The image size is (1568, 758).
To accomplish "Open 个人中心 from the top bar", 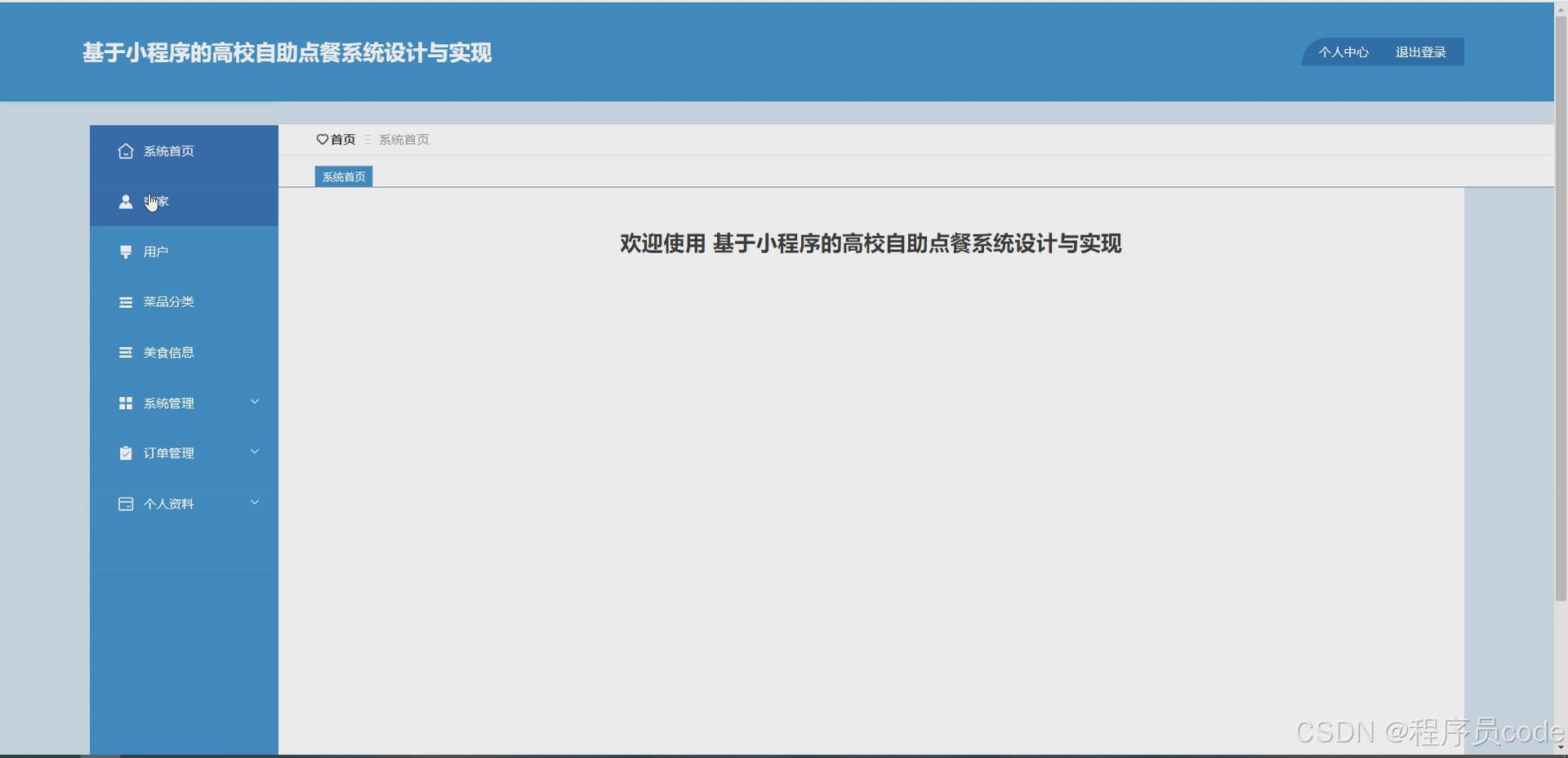I will 1344,51.
